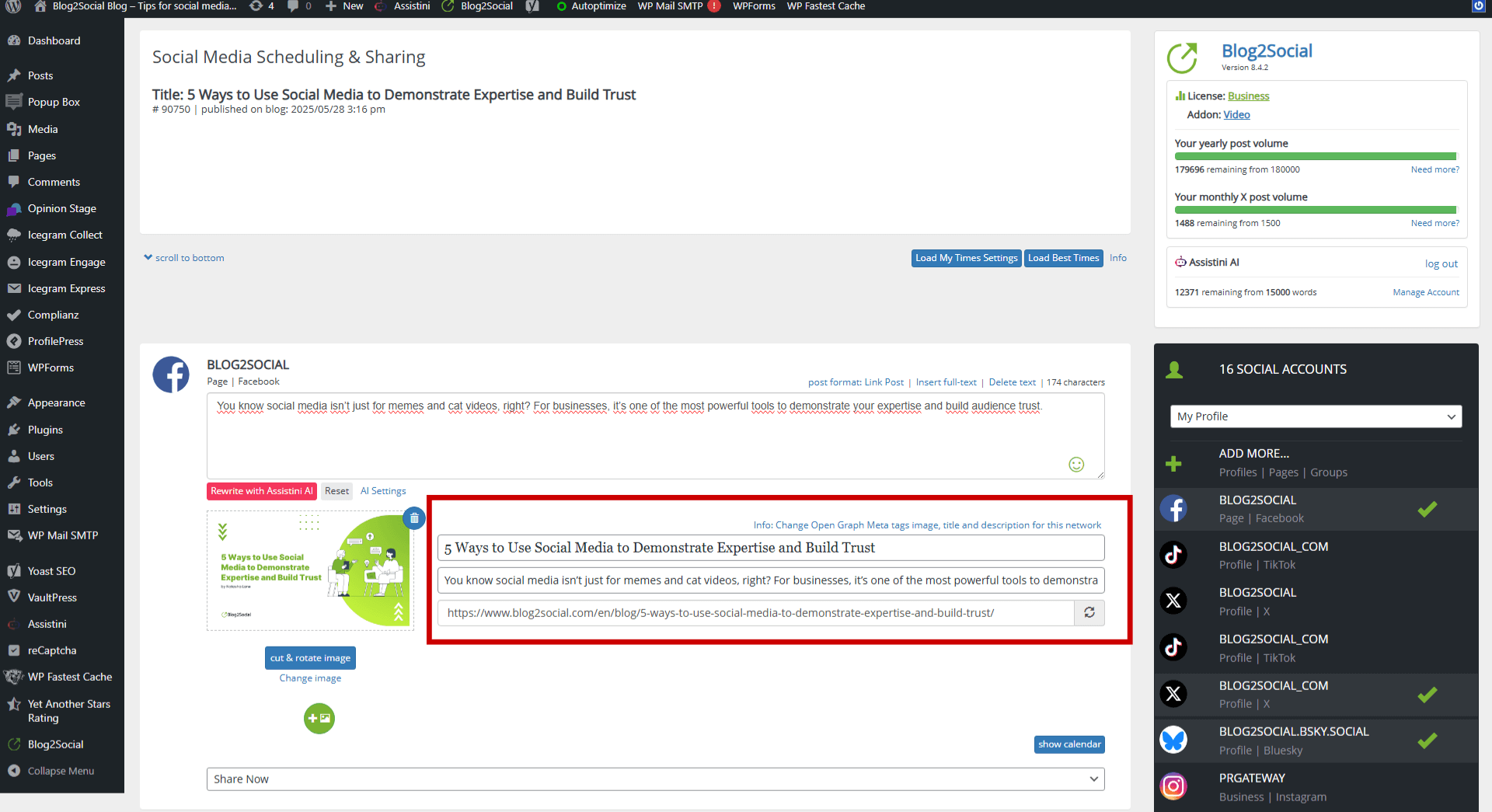Click the WP Mail SMTP alert badge

coord(714,6)
